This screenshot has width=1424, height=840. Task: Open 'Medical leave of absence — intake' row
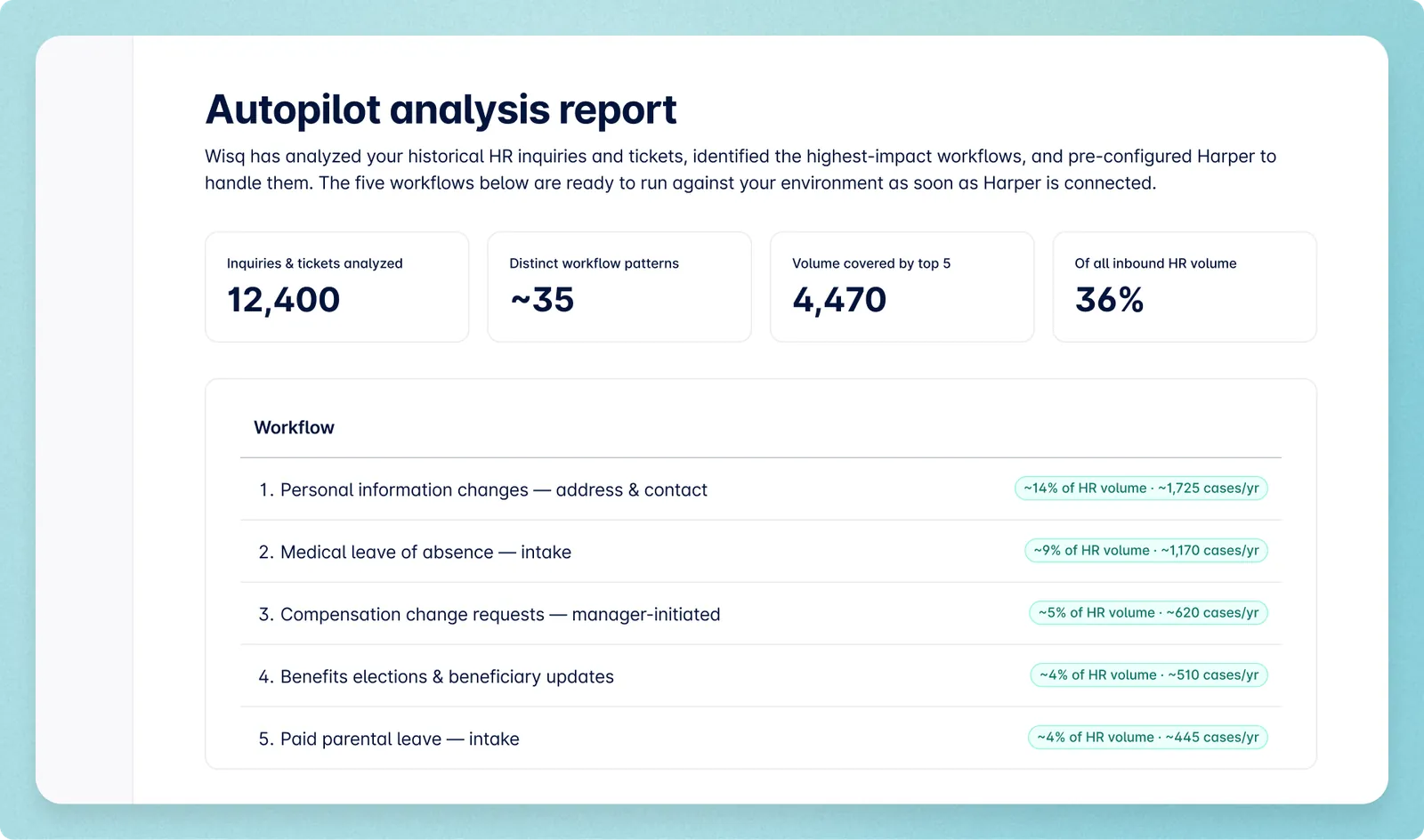(761, 552)
